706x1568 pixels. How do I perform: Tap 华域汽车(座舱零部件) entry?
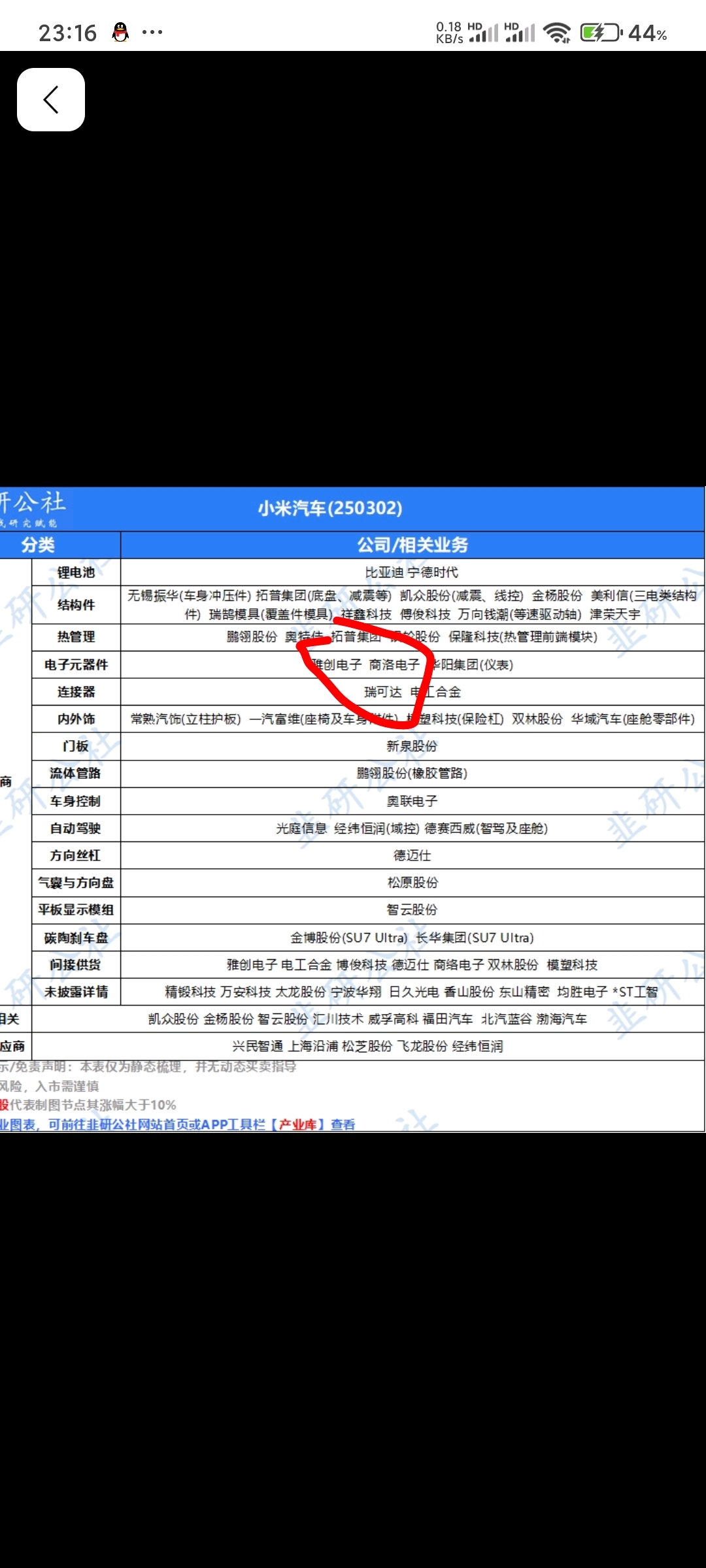click(x=633, y=719)
